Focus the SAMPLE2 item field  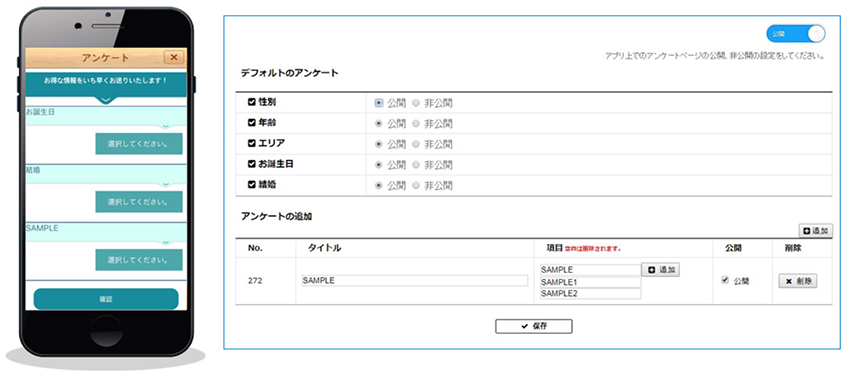click(590, 293)
